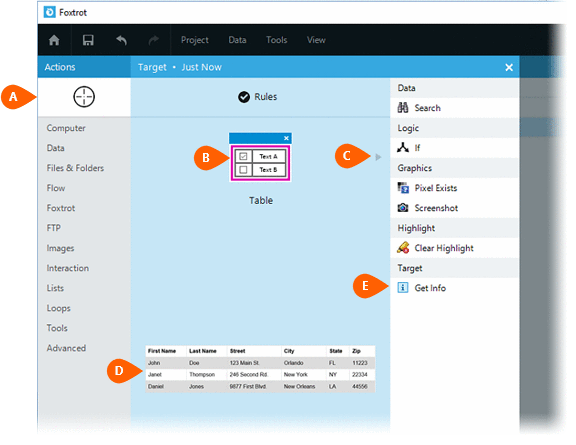Close the Target panel with X

coord(509,67)
